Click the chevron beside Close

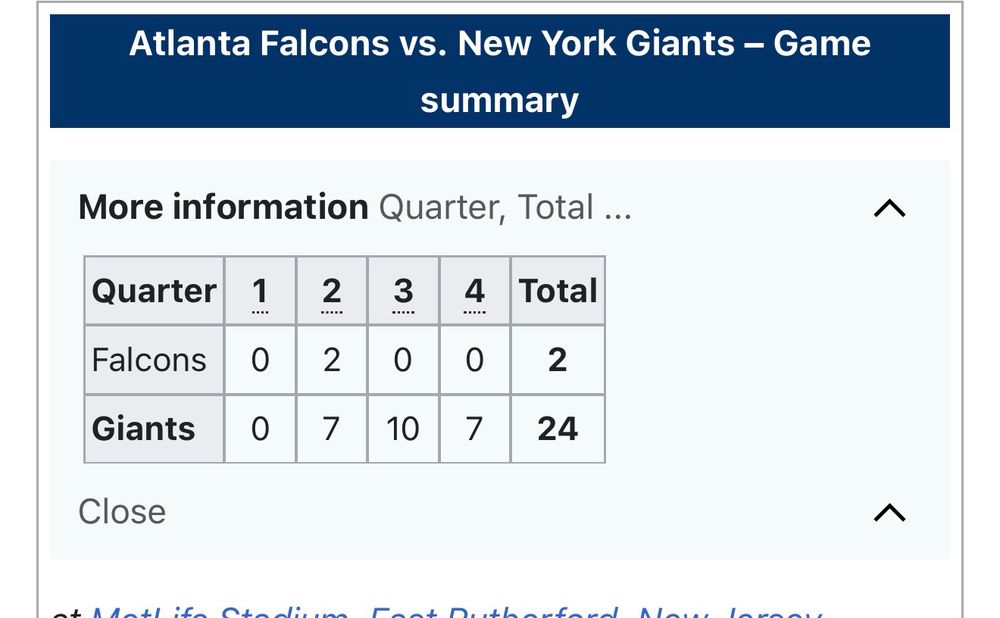click(x=889, y=512)
